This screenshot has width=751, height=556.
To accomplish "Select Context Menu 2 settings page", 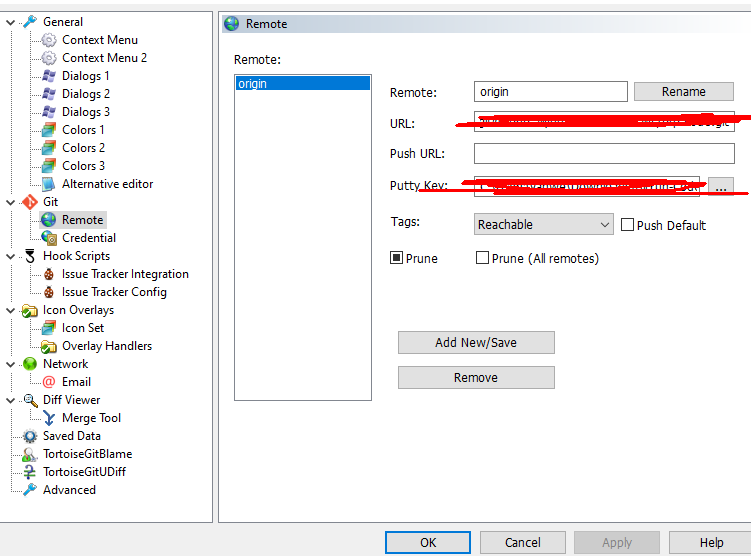I will 104,58.
